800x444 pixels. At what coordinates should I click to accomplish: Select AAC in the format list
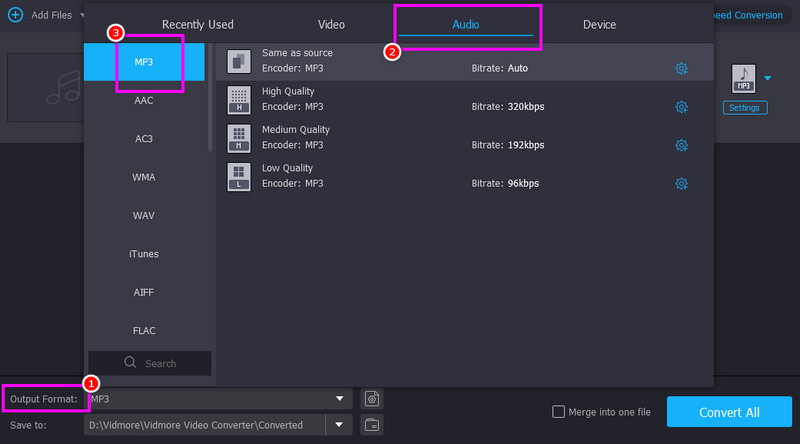coord(144,100)
